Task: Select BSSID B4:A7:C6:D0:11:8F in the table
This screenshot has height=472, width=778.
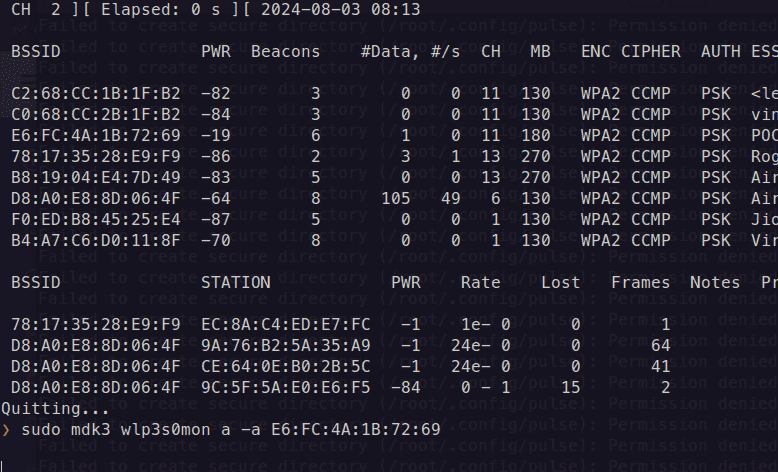Action: point(96,240)
